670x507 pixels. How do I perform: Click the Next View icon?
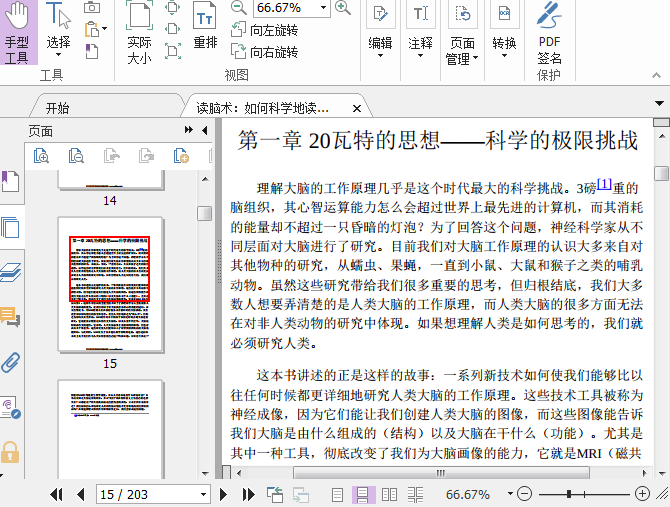301,494
